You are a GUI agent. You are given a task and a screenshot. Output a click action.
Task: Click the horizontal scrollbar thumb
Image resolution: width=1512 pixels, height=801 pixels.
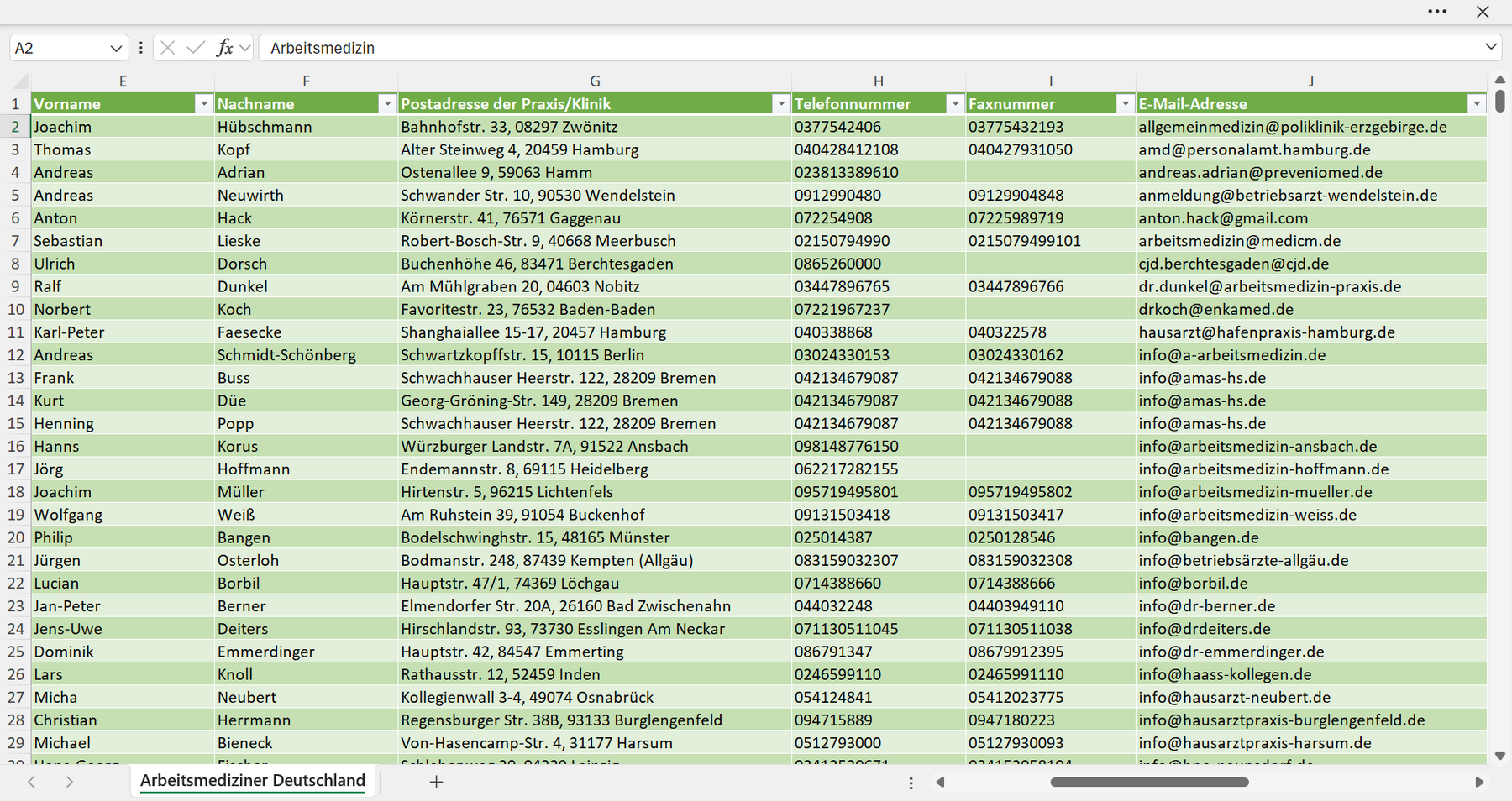pyautogui.click(x=1149, y=782)
